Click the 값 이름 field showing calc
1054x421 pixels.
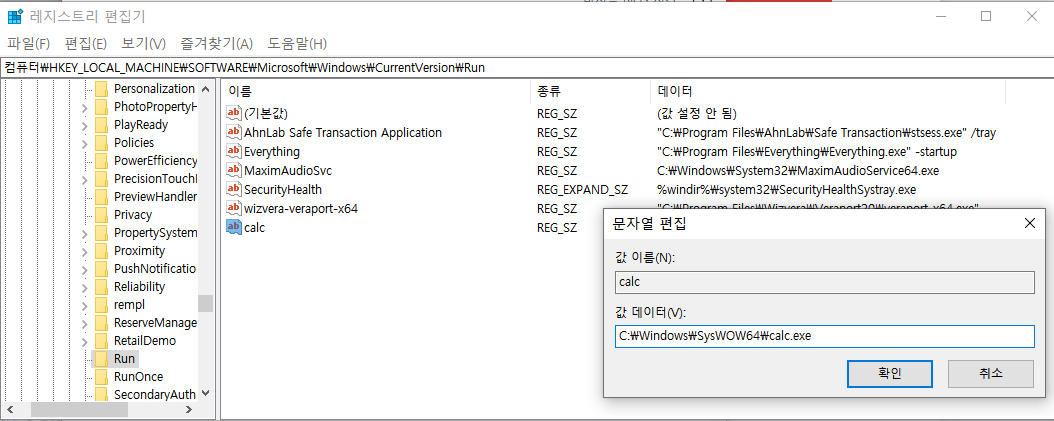coord(825,282)
